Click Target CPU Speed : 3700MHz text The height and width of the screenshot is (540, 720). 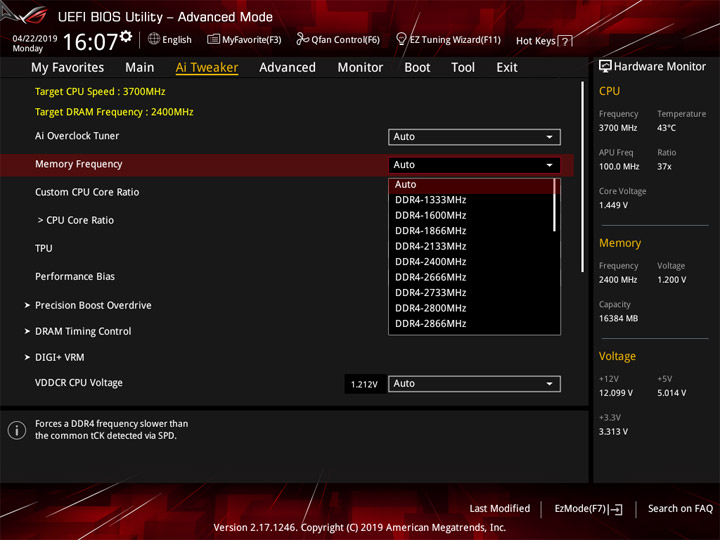(100, 91)
